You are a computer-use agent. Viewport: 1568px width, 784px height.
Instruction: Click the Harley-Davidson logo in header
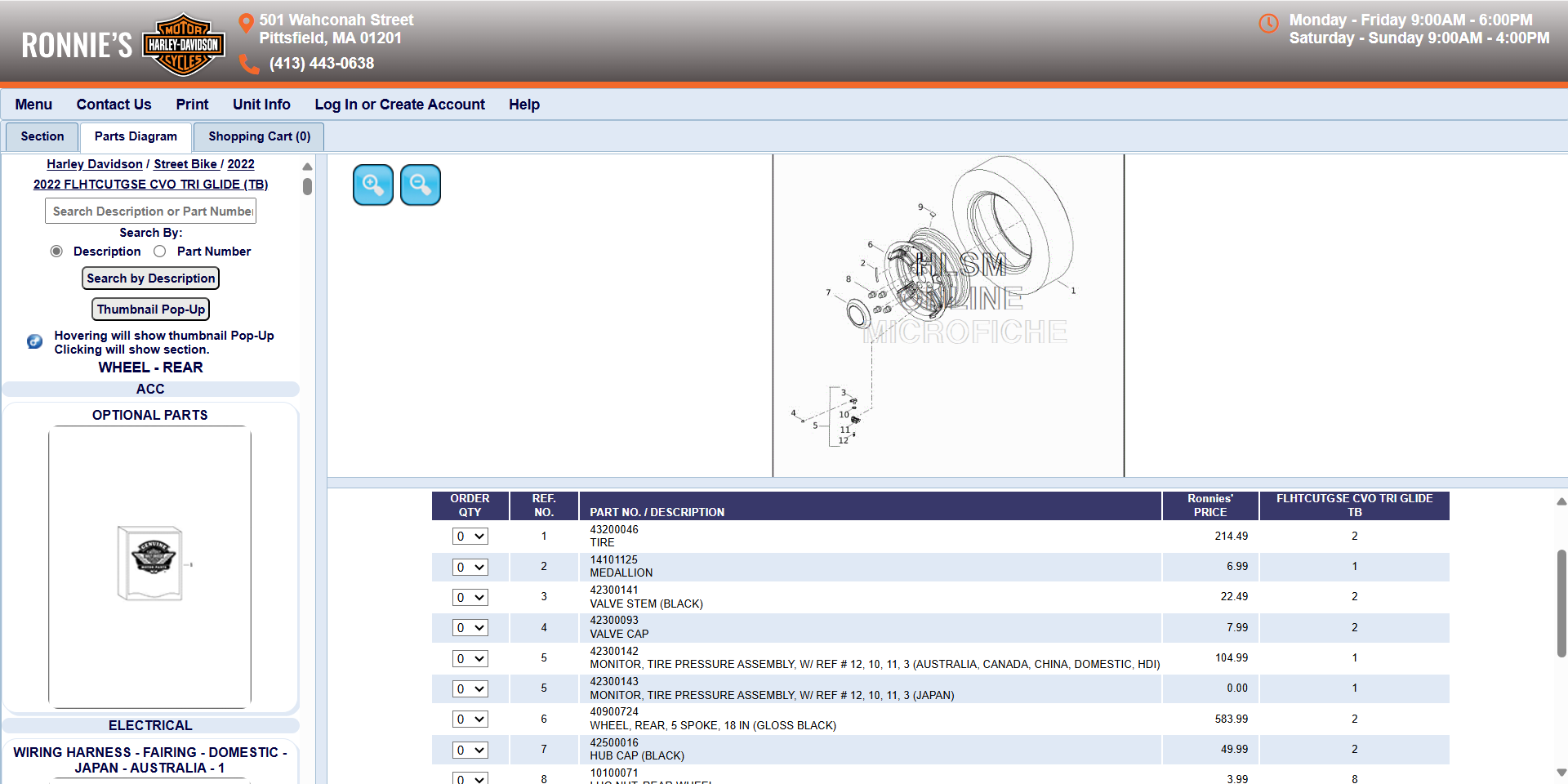(184, 45)
